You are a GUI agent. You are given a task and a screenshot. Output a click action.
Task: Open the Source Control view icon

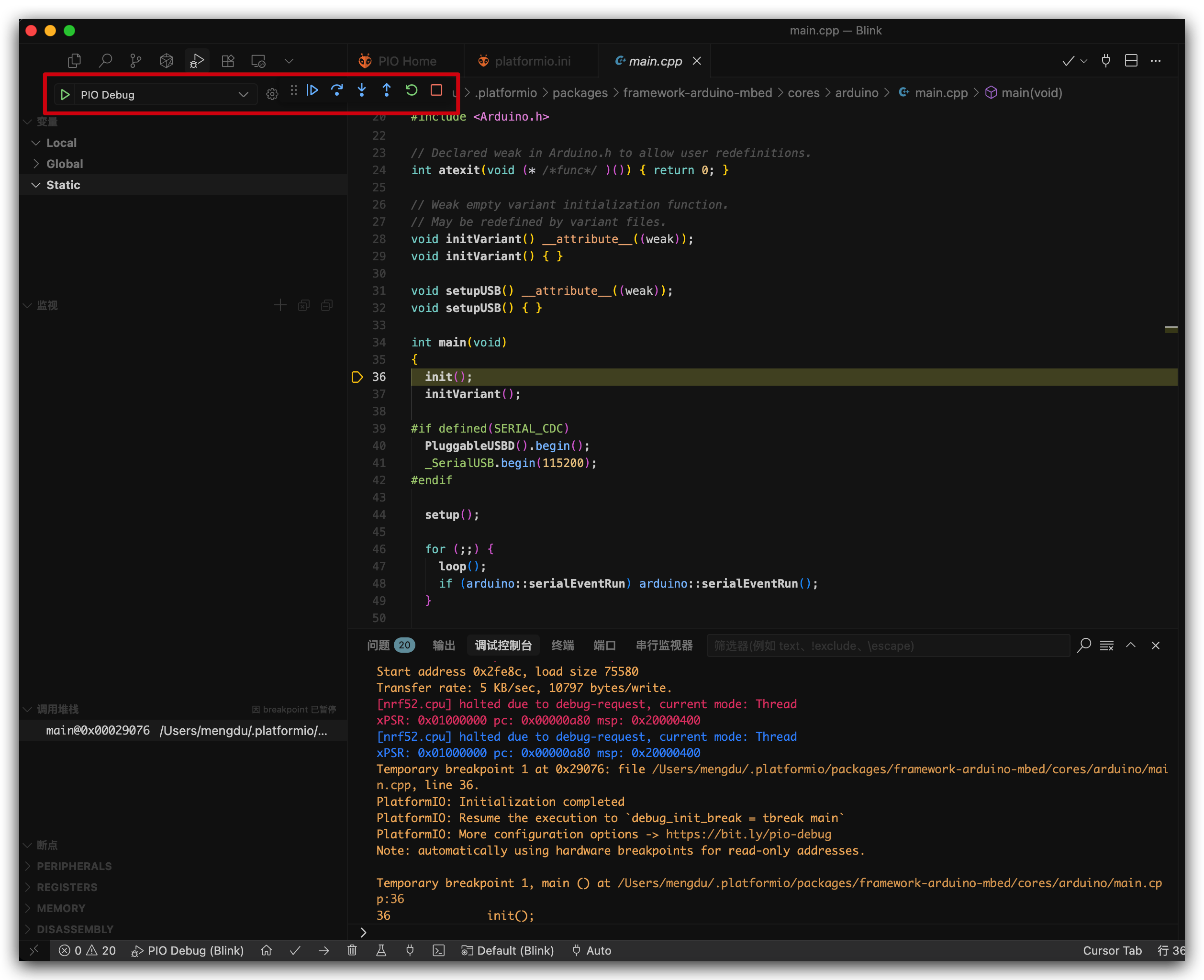[x=135, y=61]
